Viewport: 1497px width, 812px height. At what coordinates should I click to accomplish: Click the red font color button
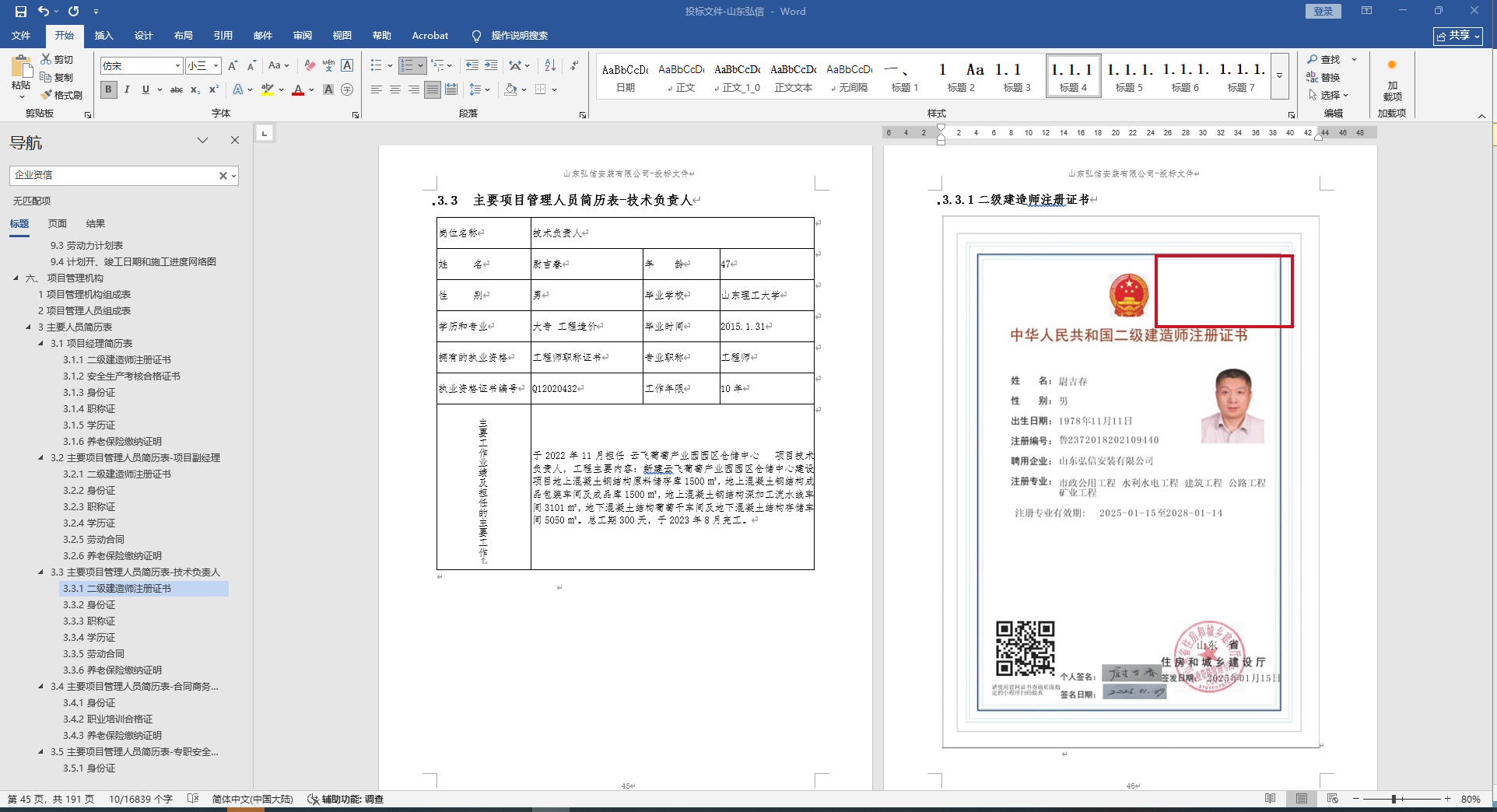click(x=298, y=90)
